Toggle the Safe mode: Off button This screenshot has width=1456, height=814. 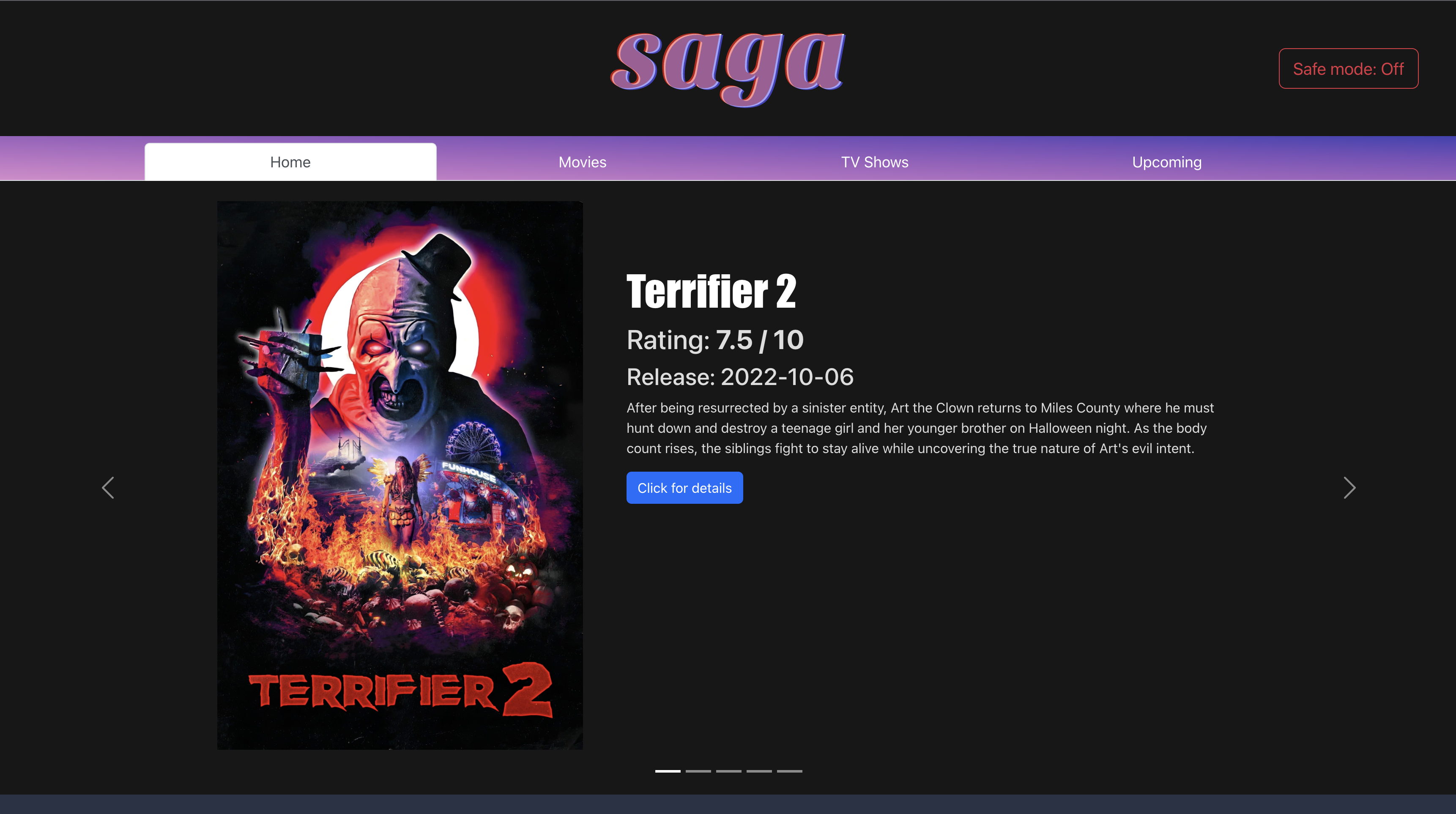click(1348, 68)
